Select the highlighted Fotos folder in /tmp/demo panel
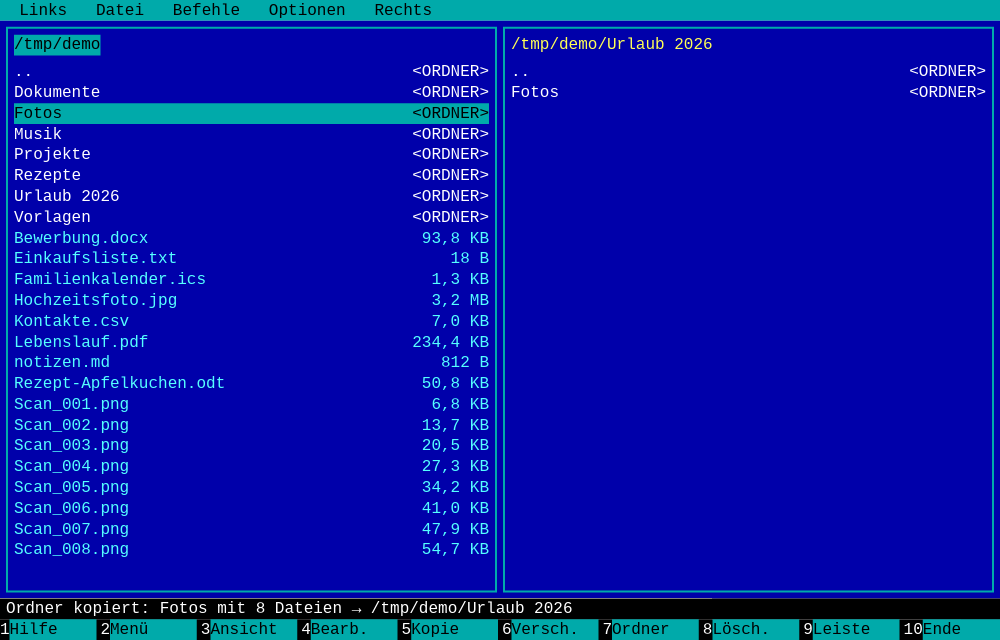The image size is (1000, 640). pos(251,113)
